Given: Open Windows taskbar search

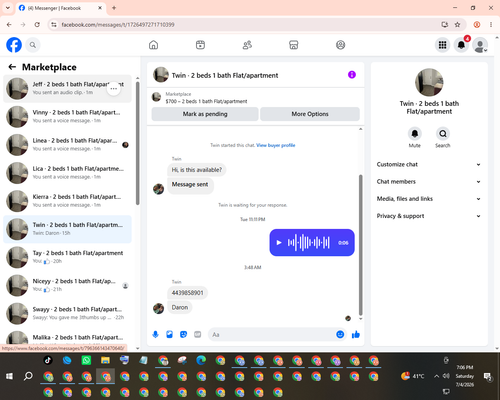Looking at the screenshot, I should [x=28, y=376].
